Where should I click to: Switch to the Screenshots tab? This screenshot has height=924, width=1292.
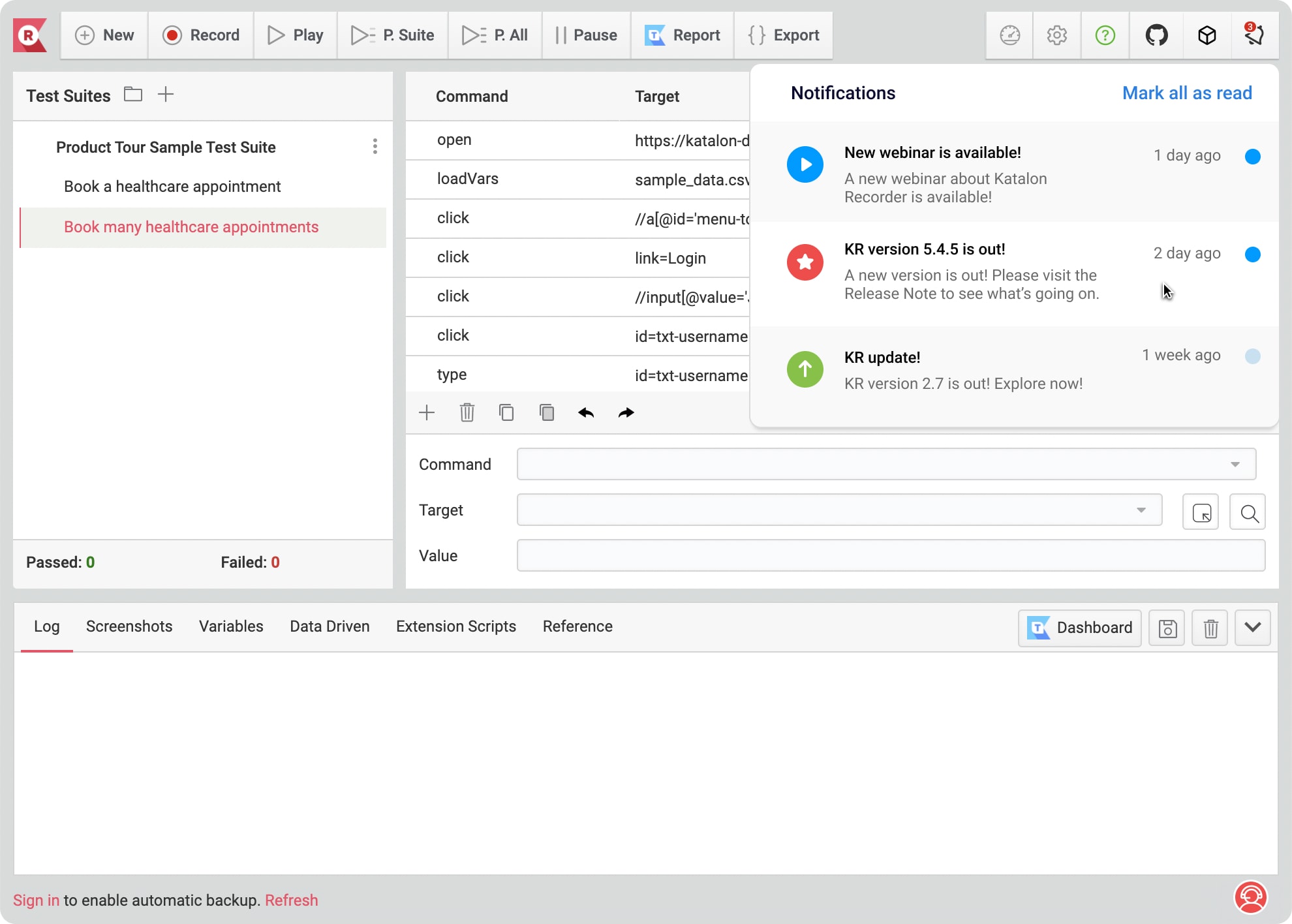click(x=129, y=626)
